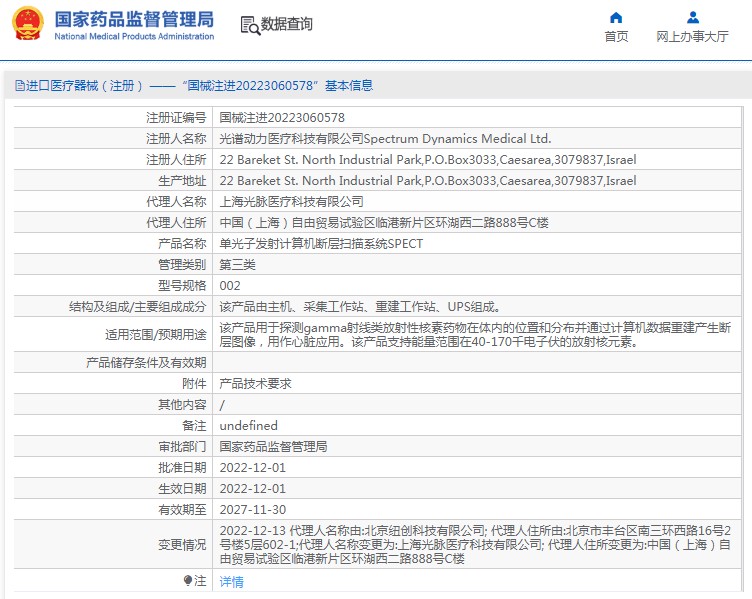Click the 型号规格 label
This screenshot has width=752, height=599.
point(182,286)
